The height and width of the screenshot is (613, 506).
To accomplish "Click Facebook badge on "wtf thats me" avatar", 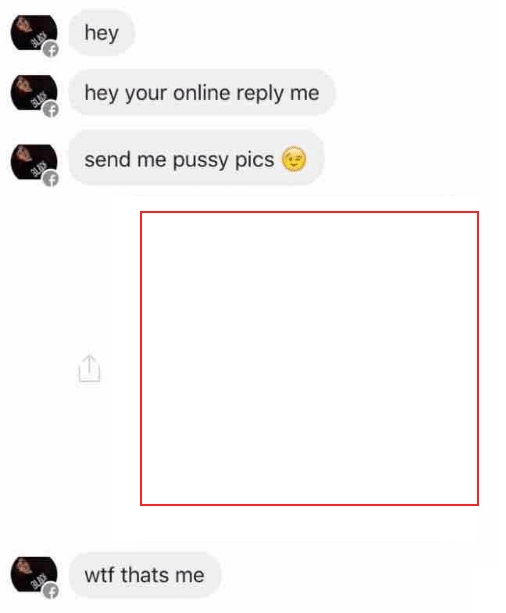I will coord(51,591).
